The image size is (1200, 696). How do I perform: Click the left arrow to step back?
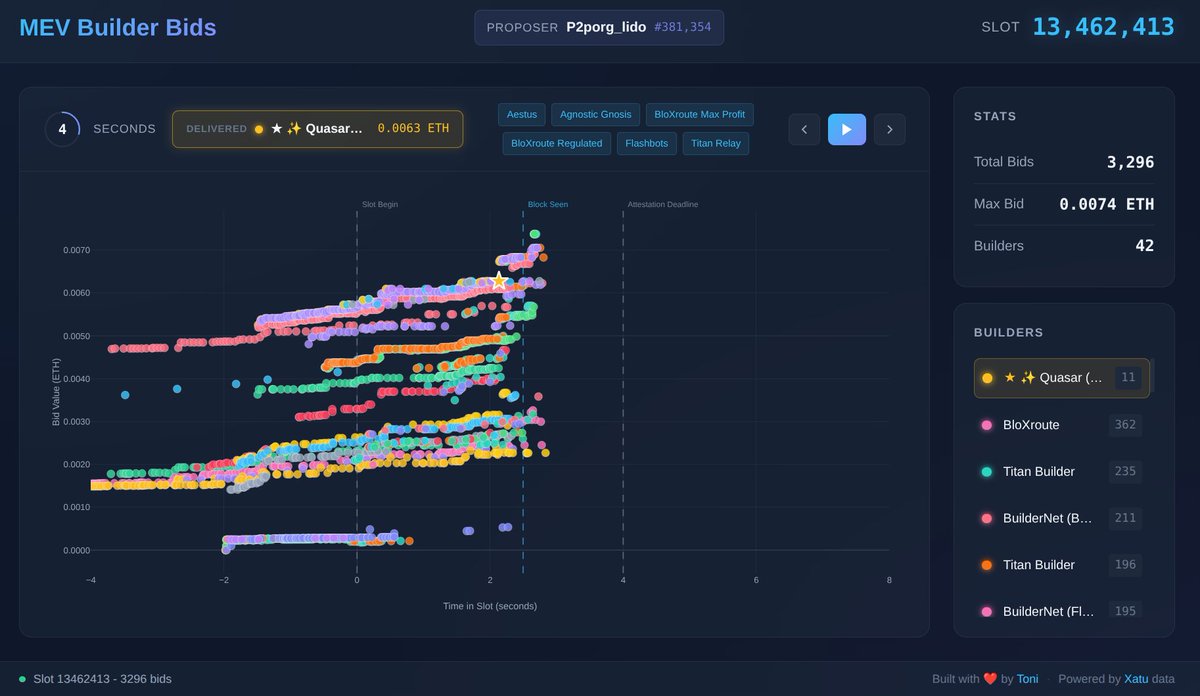point(804,129)
